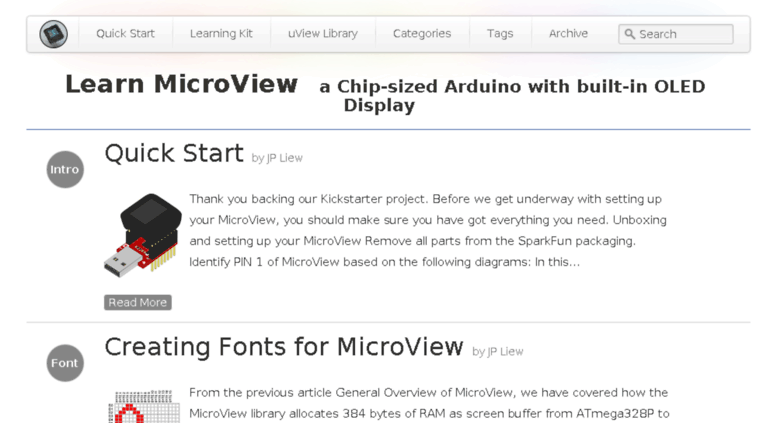Go to uView Library in navbar
Viewport: 777px width, 423px height.
[323, 34]
